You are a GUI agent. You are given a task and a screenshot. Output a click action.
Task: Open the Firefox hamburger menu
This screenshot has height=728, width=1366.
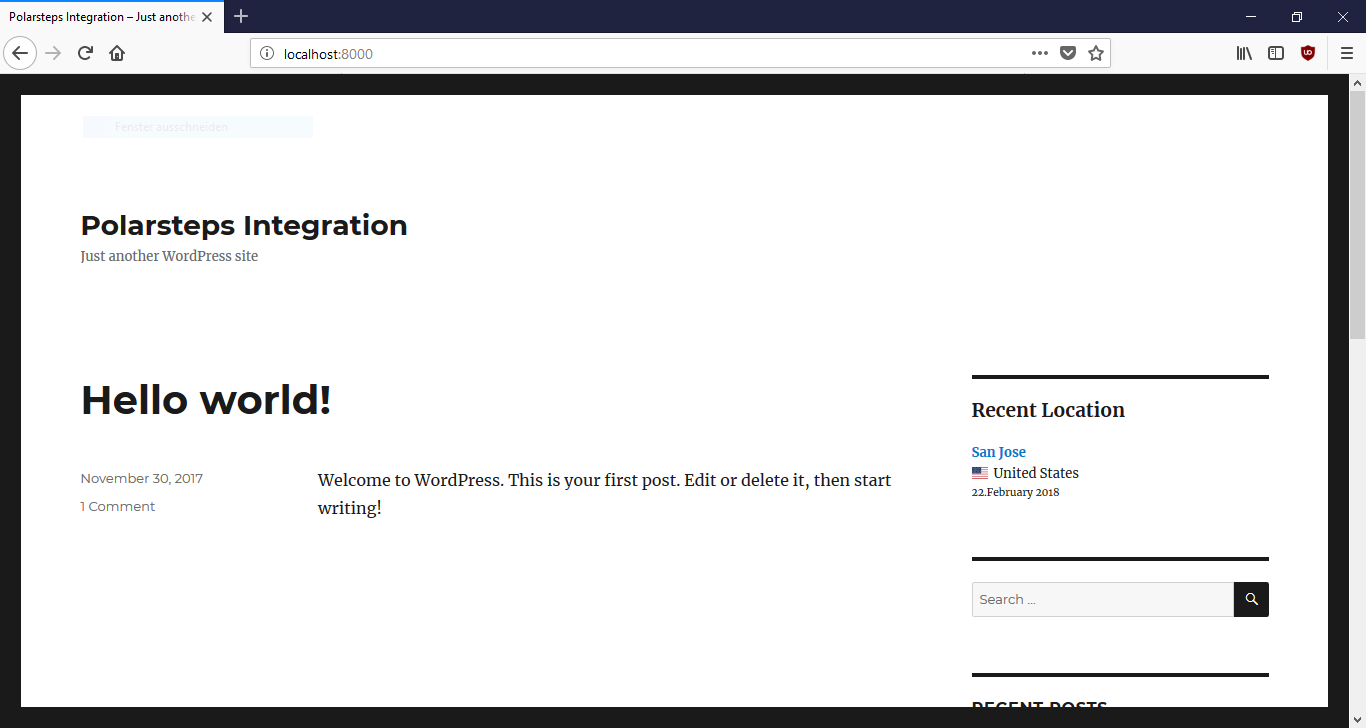tap(1347, 54)
